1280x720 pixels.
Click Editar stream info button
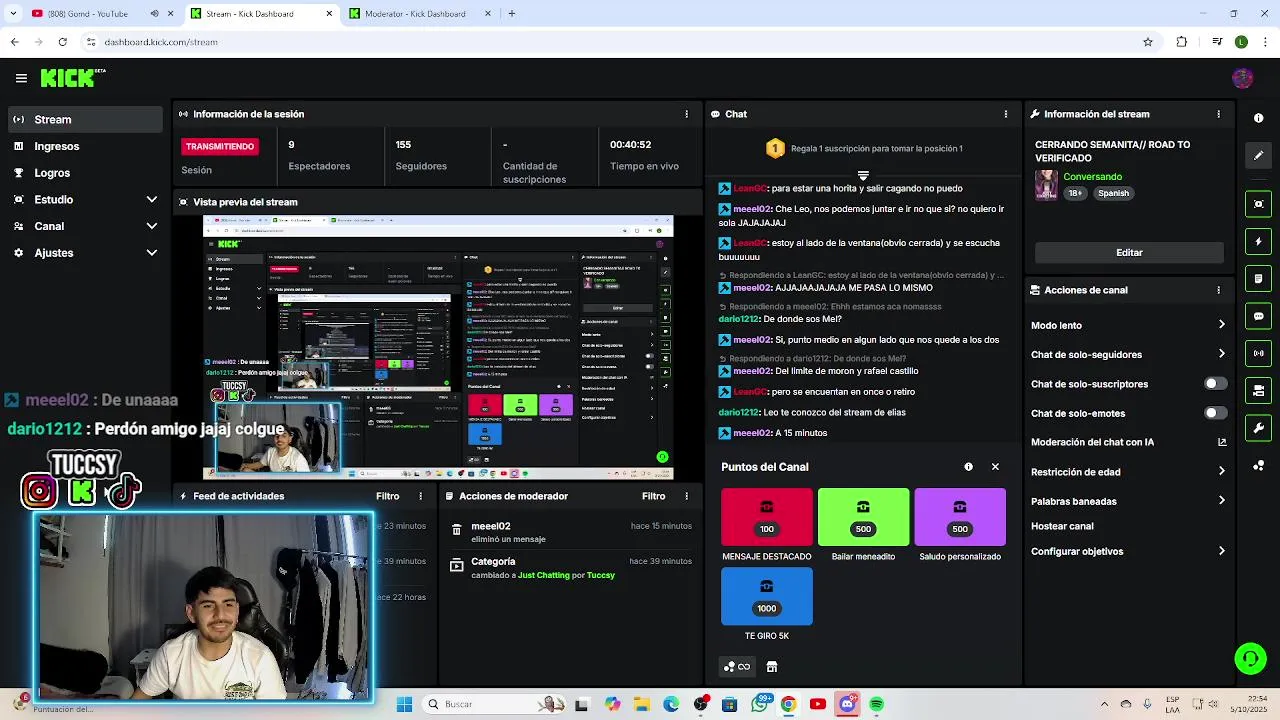tap(1129, 253)
